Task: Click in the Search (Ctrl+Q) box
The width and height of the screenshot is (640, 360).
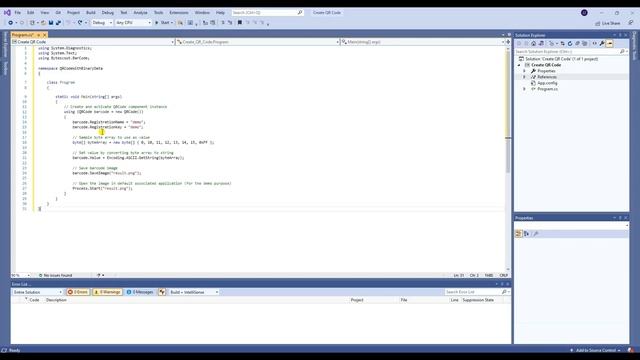Action: (267, 13)
